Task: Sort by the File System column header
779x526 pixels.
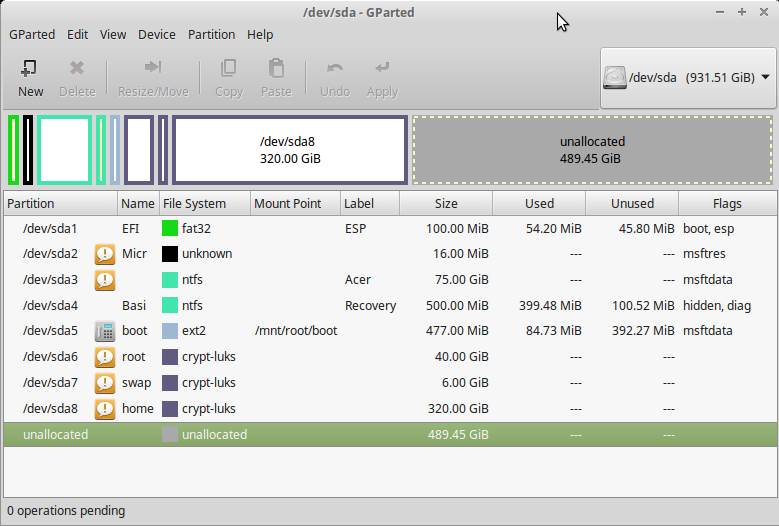Action: click(x=205, y=204)
